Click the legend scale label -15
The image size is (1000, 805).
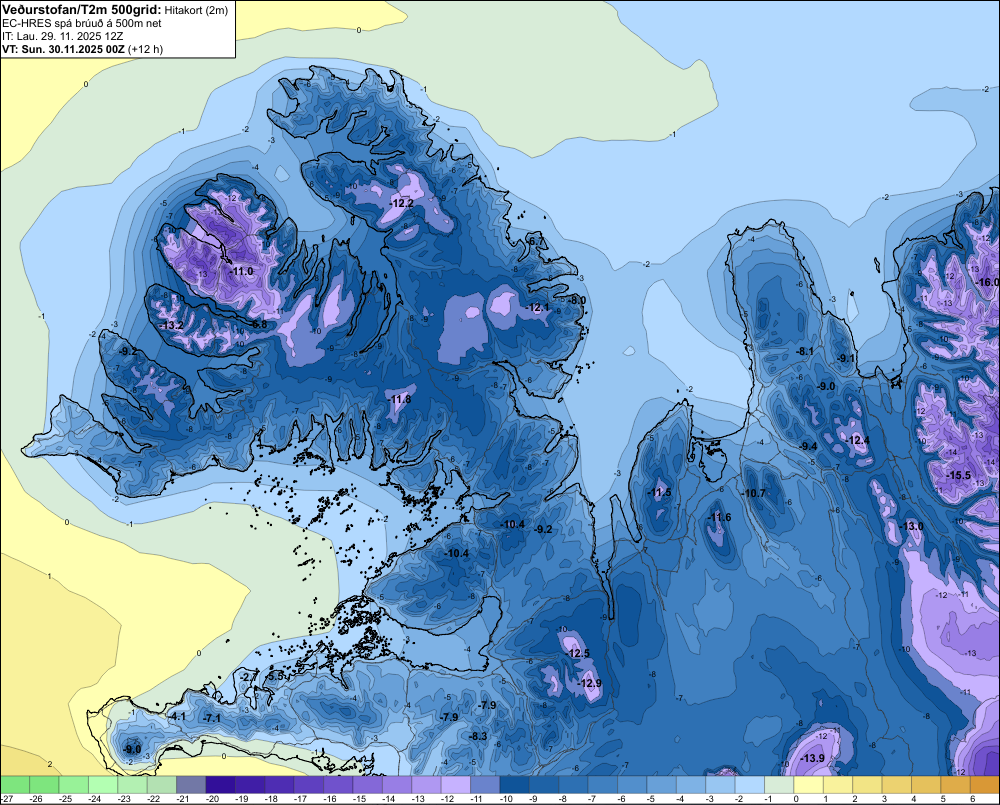tap(359, 799)
